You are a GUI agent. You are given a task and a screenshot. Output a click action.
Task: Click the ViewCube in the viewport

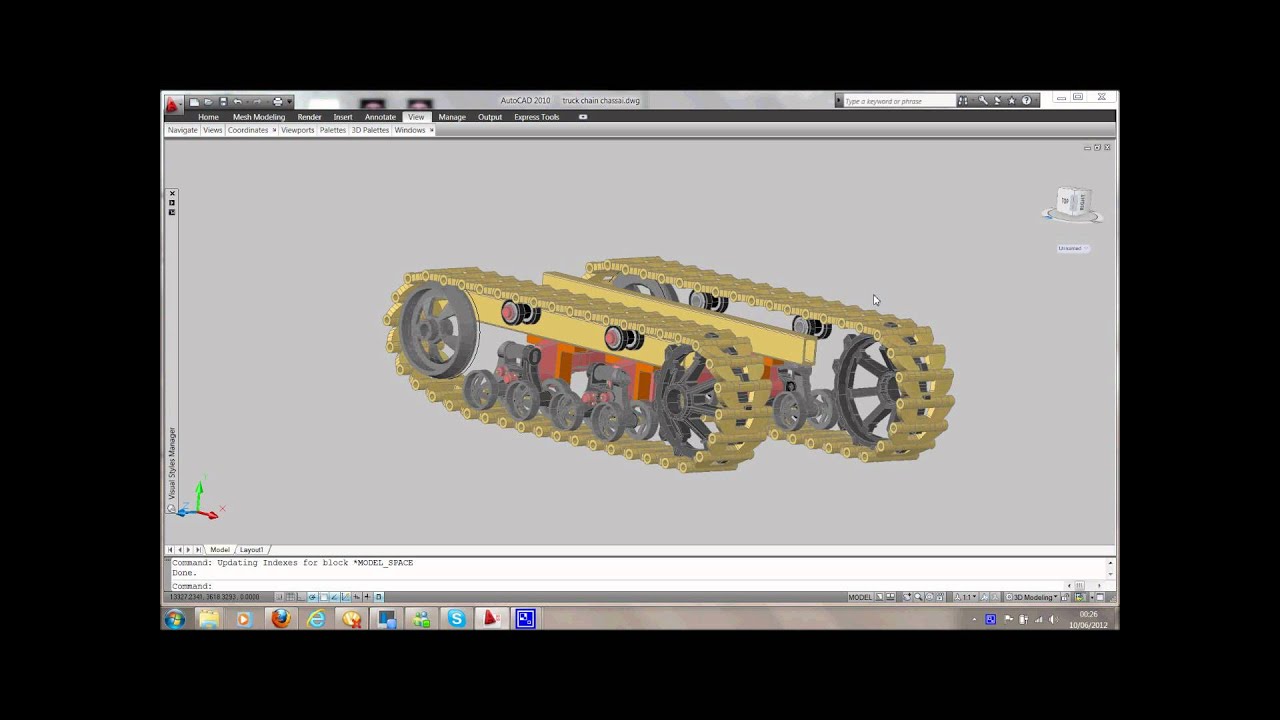point(1072,203)
